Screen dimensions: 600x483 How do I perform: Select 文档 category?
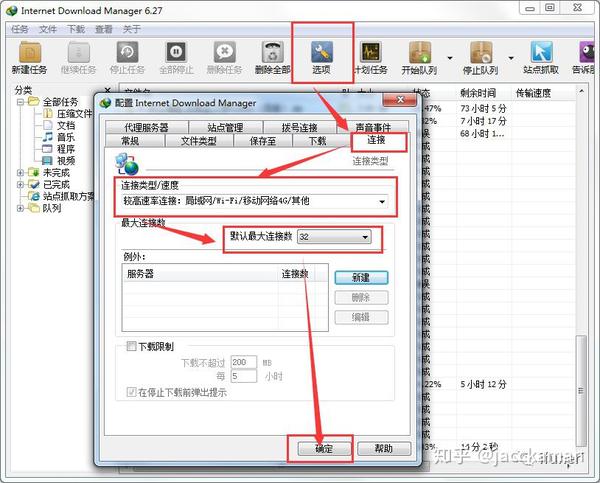coord(65,126)
